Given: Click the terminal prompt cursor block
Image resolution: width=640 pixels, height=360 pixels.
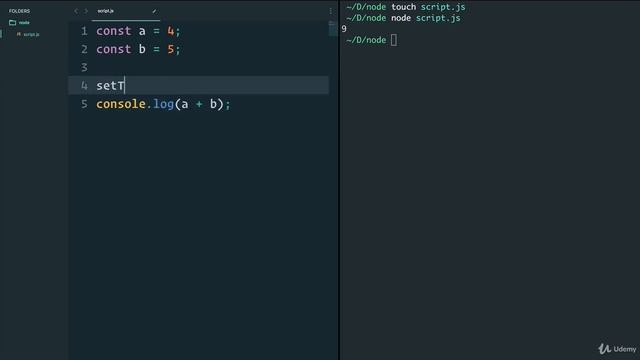Looking at the screenshot, I should point(393,40).
